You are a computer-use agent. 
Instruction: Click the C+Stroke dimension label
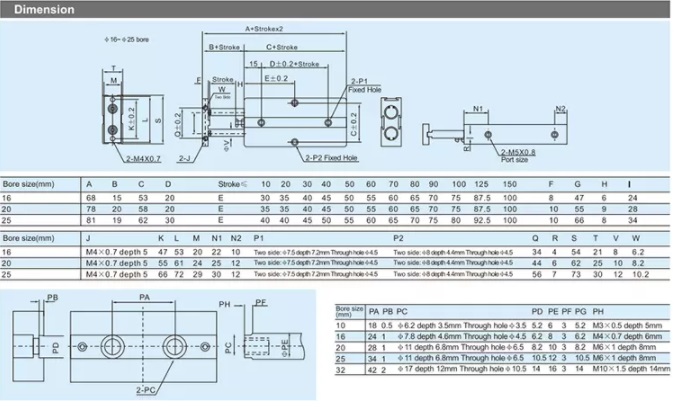pyautogui.click(x=282, y=47)
